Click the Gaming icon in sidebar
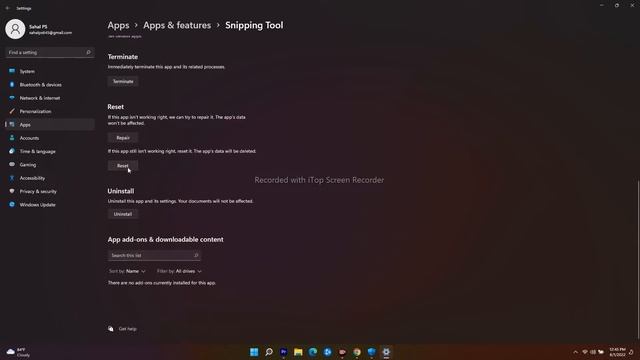This screenshot has height=360, width=640. click(x=12, y=164)
